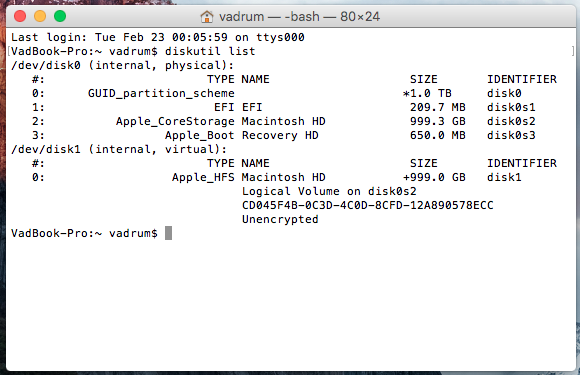Click the 'disk0' identifier in row 0
This screenshot has height=375, width=580.
[504, 93]
